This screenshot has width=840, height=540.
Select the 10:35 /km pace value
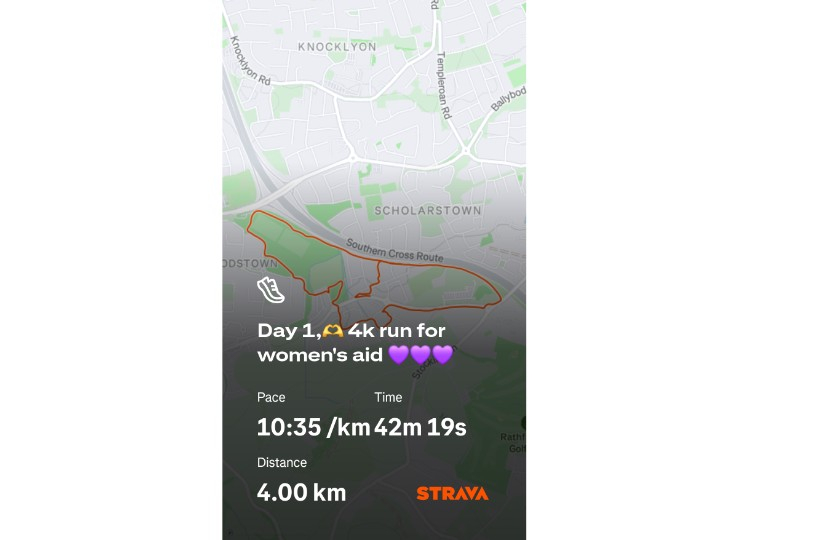(313, 427)
